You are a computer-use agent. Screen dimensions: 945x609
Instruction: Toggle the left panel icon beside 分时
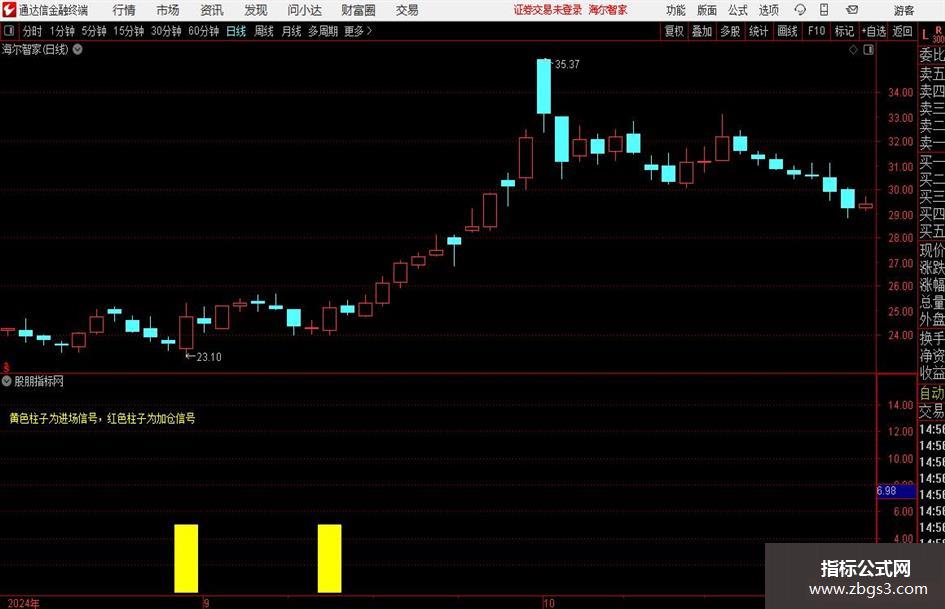(x=9, y=31)
